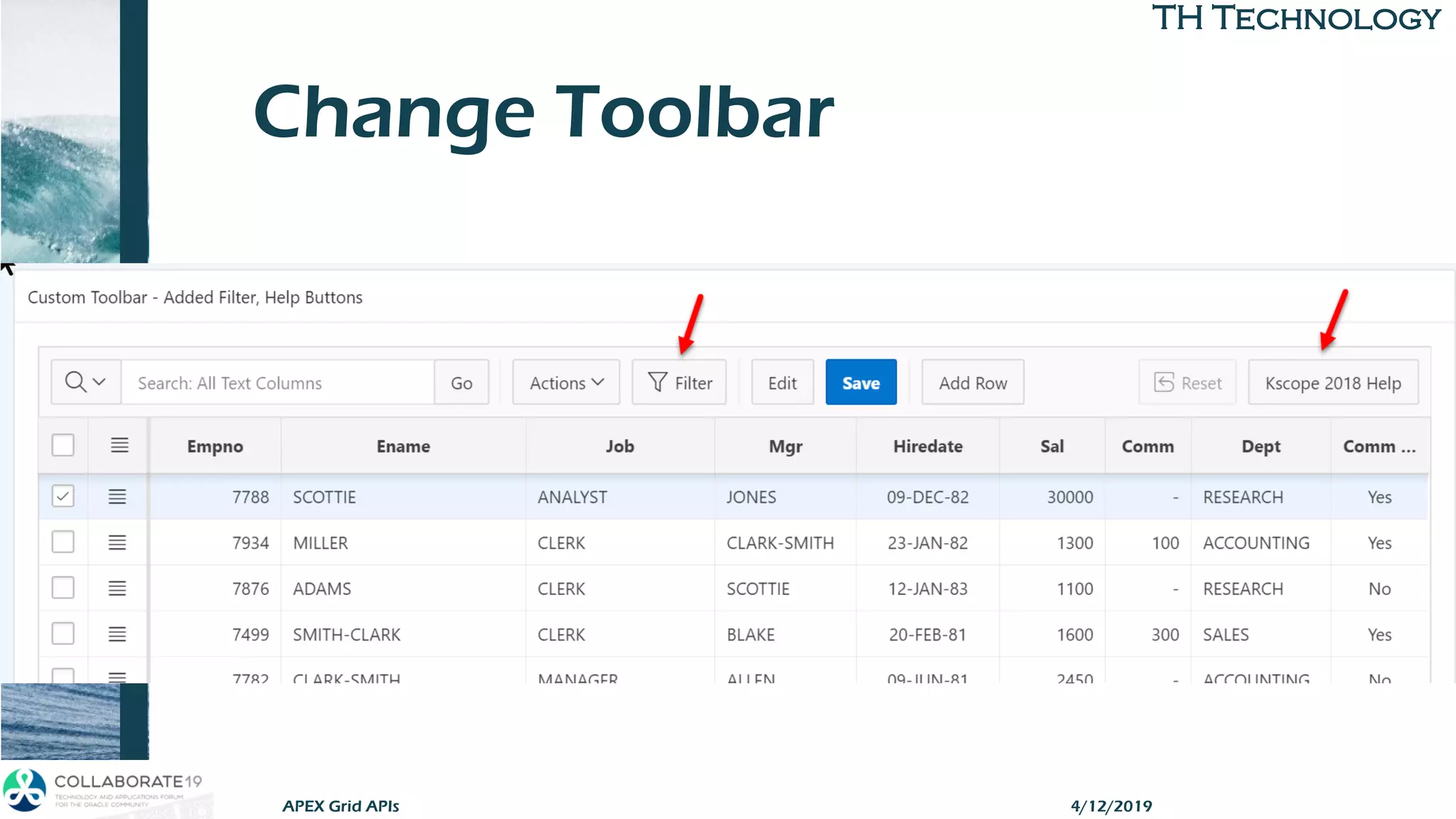The height and width of the screenshot is (819, 1456).
Task: Toggle the Edit mode button
Action: tap(782, 382)
